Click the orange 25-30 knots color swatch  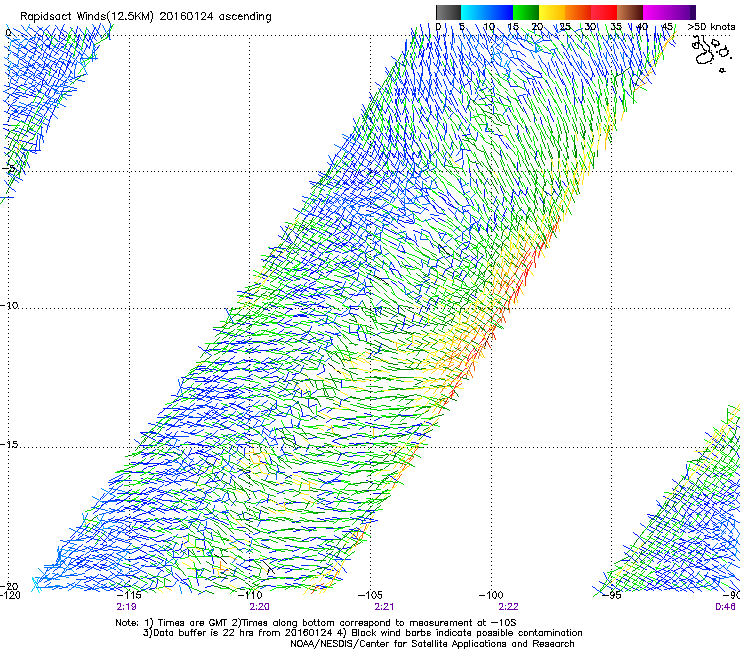point(578,12)
